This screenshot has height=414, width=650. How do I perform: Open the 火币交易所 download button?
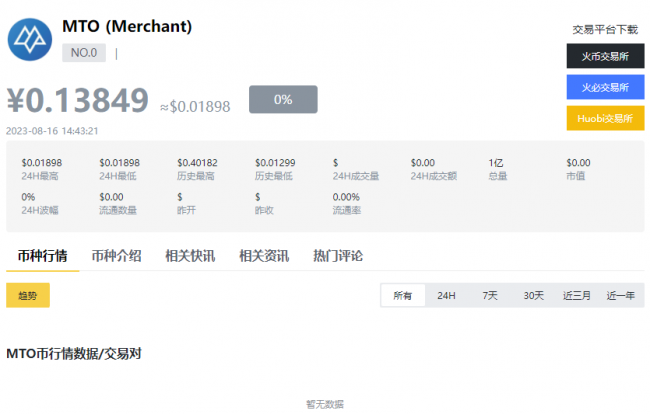(605, 56)
